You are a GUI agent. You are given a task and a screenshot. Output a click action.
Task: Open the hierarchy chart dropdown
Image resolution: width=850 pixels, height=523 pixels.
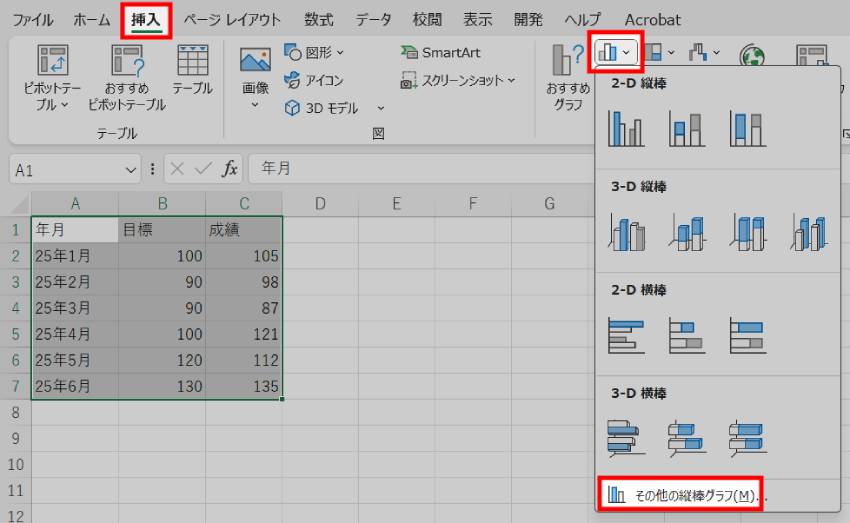(x=659, y=53)
